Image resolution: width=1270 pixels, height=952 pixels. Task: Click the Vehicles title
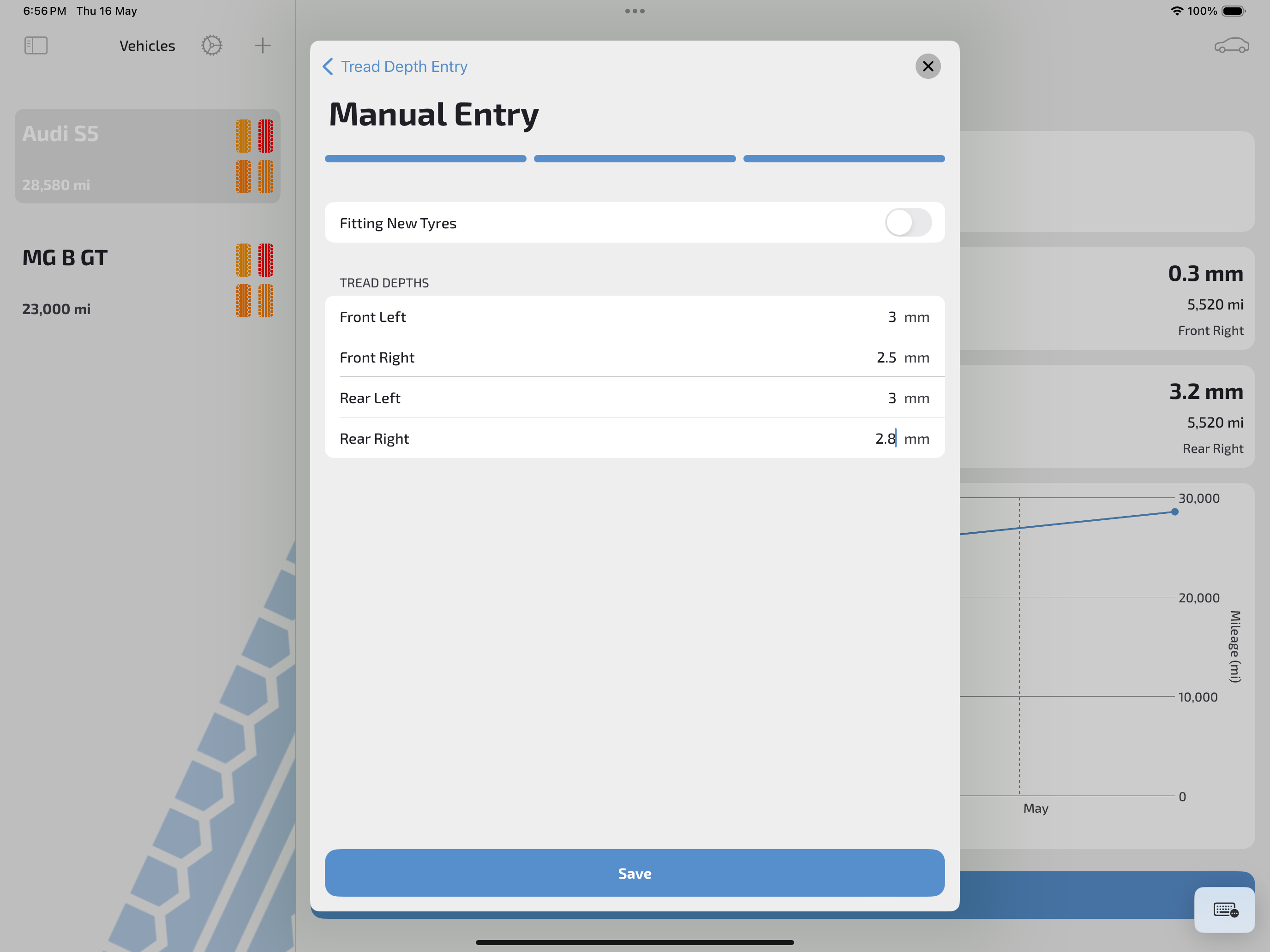click(147, 46)
